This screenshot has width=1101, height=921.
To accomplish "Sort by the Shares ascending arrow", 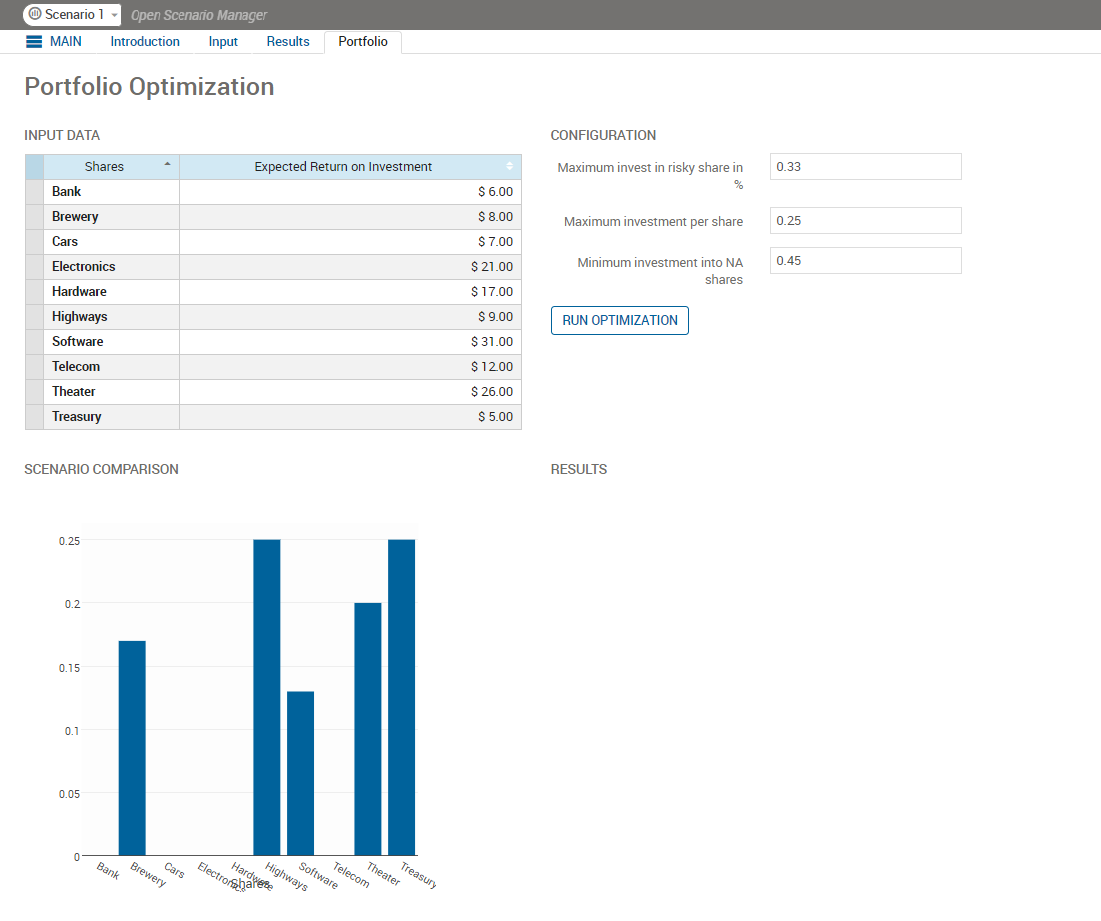I will pyautogui.click(x=167, y=164).
